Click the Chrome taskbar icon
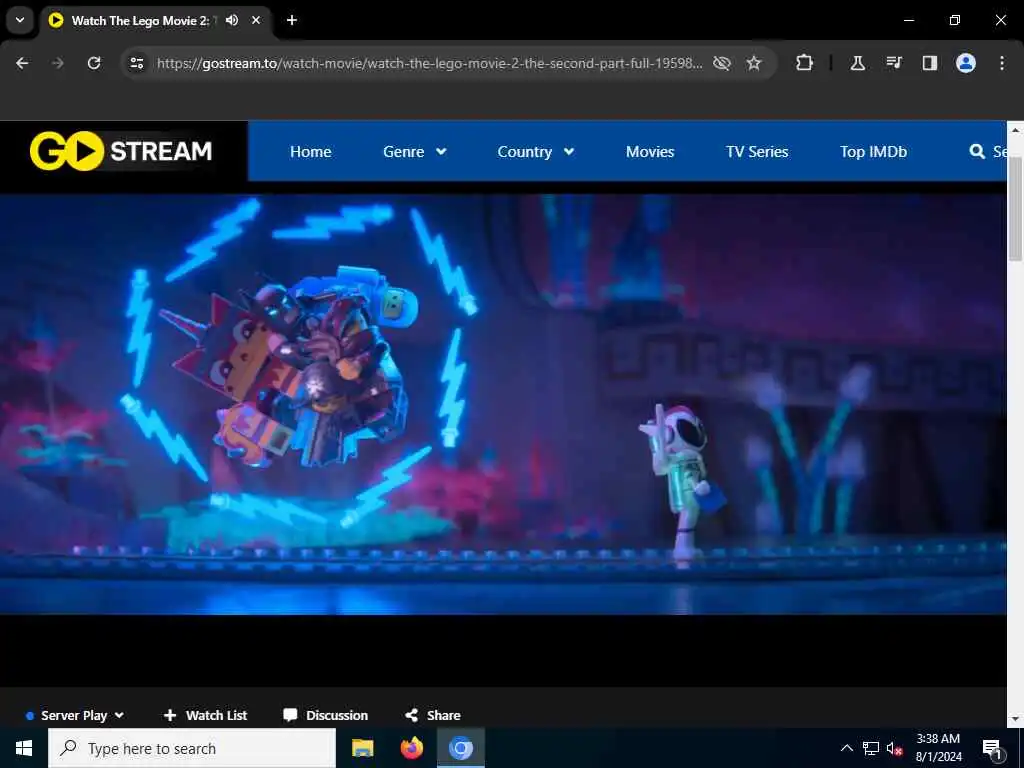The image size is (1024, 768). [x=460, y=748]
